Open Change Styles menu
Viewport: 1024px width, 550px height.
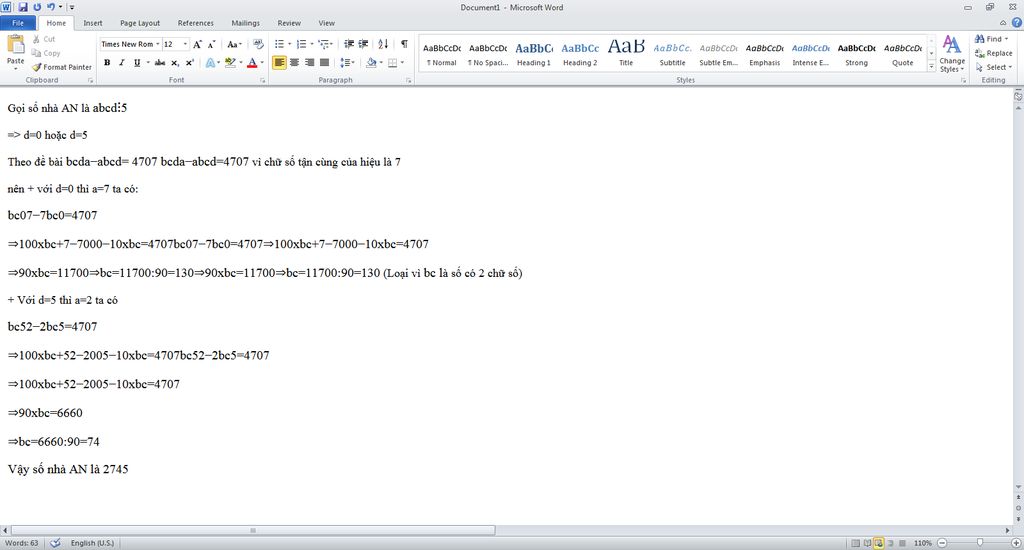pyautogui.click(x=952, y=55)
